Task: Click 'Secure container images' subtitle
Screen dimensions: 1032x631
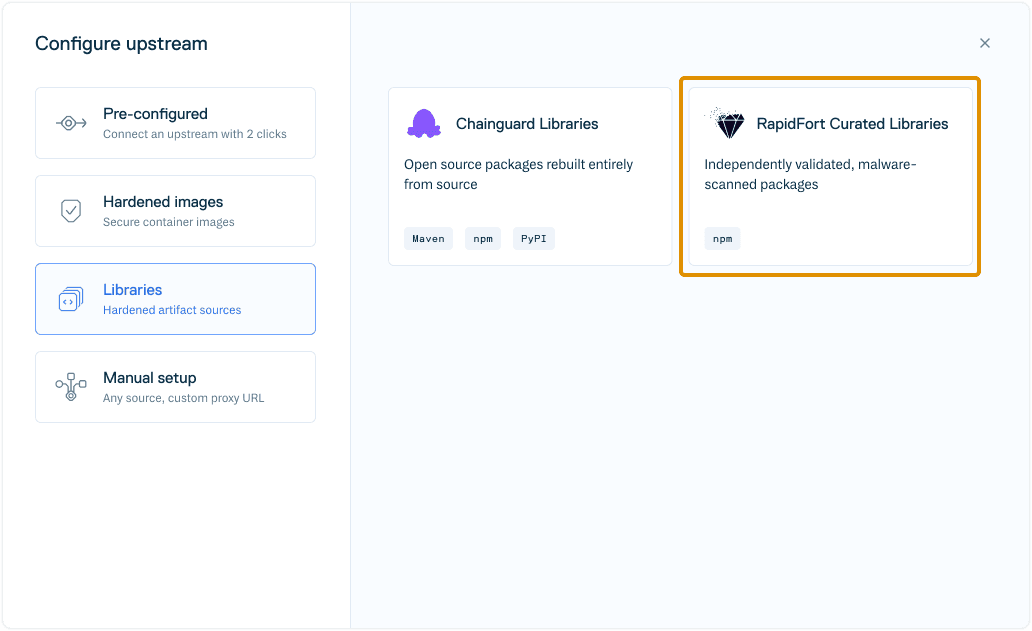Action: 168,222
